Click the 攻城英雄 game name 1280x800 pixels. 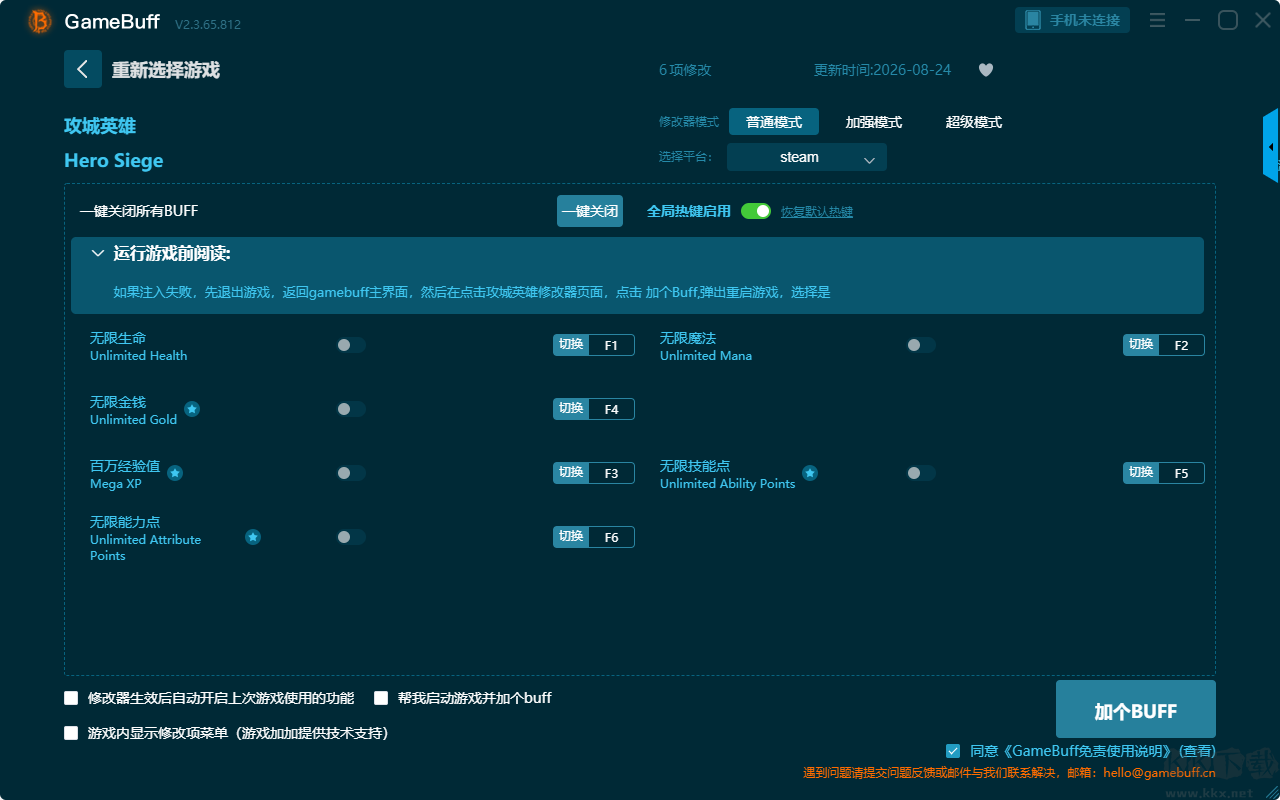[100, 126]
